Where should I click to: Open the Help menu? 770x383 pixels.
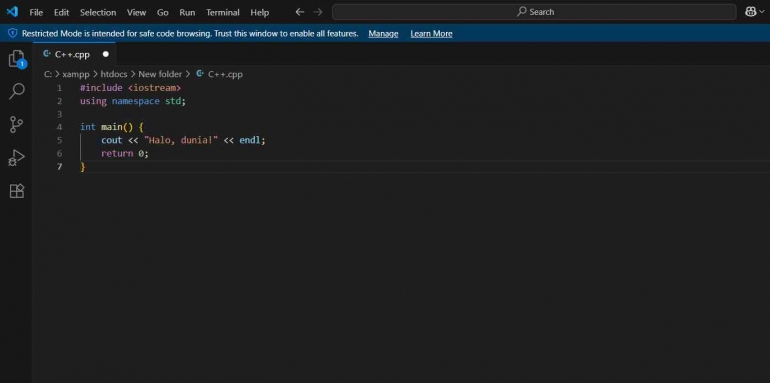pyautogui.click(x=259, y=12)
